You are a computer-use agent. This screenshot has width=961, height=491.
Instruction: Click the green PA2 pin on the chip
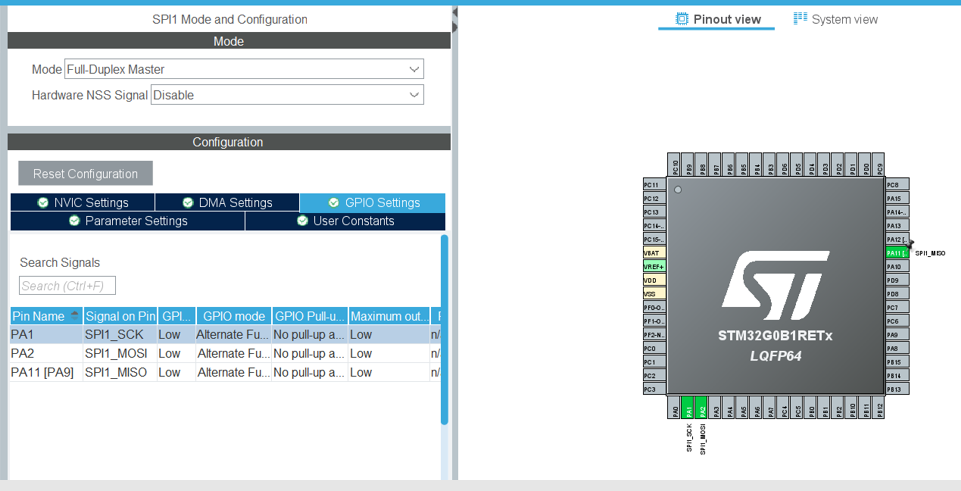click(703, 407)
